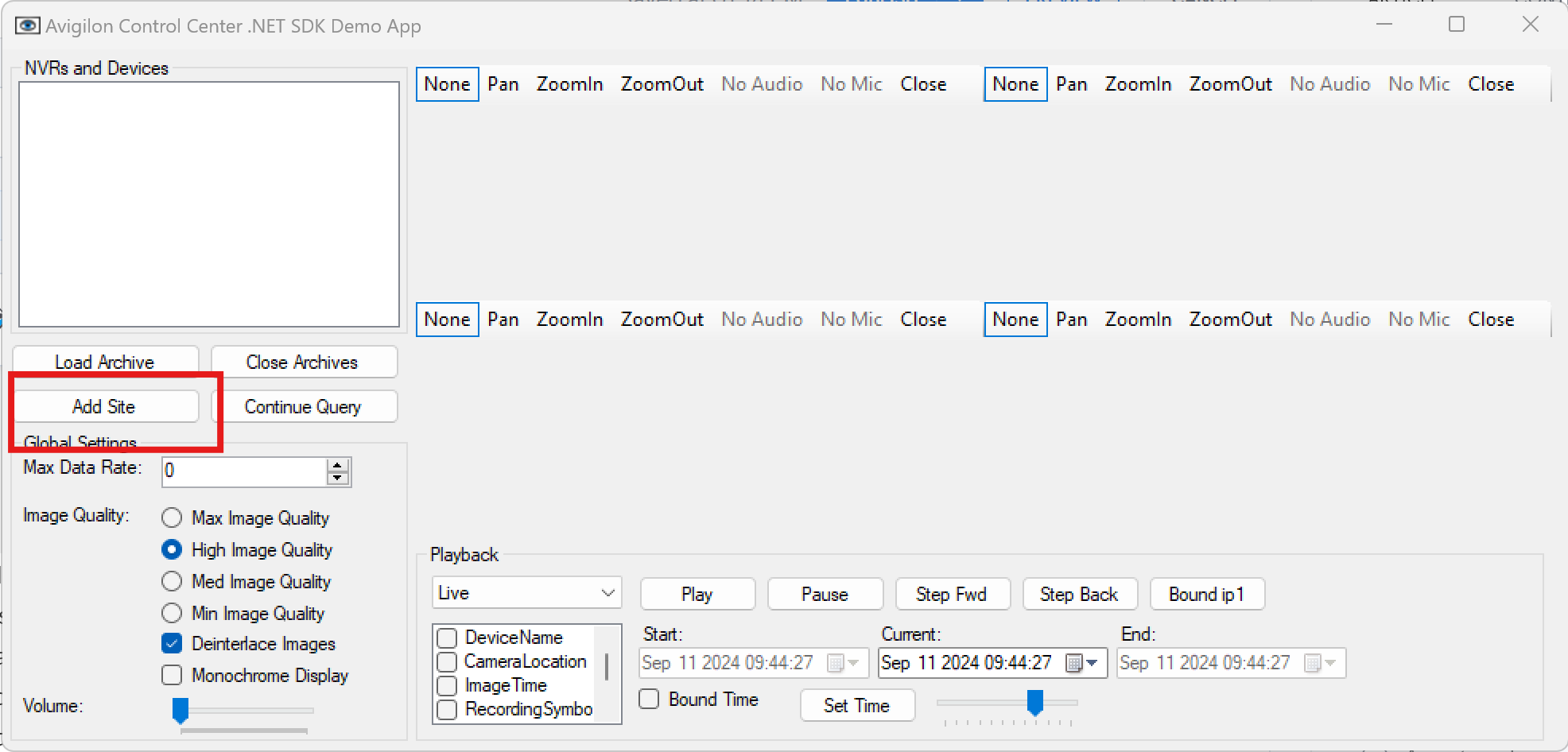1568x752 pixels.
Task: Click Close in bottom-right video panel toolbar
Action: [x=1491, y=320]
